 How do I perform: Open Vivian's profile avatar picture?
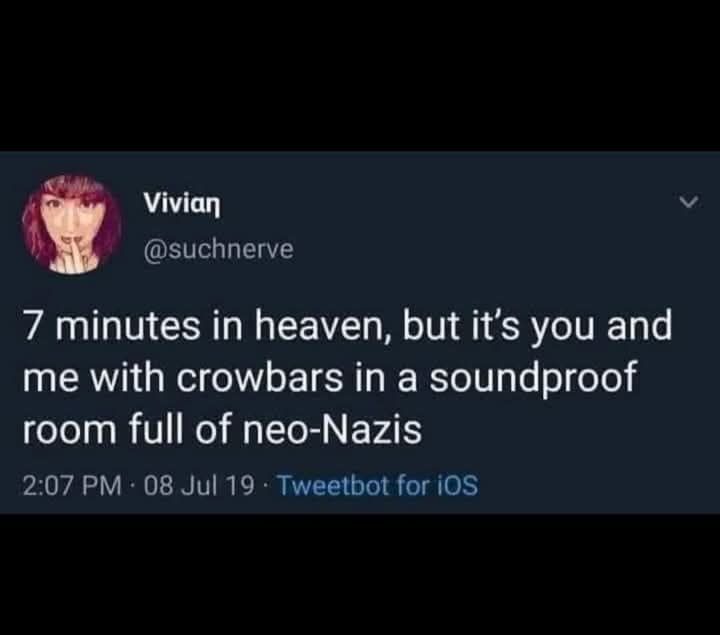(x=71, y=225)
